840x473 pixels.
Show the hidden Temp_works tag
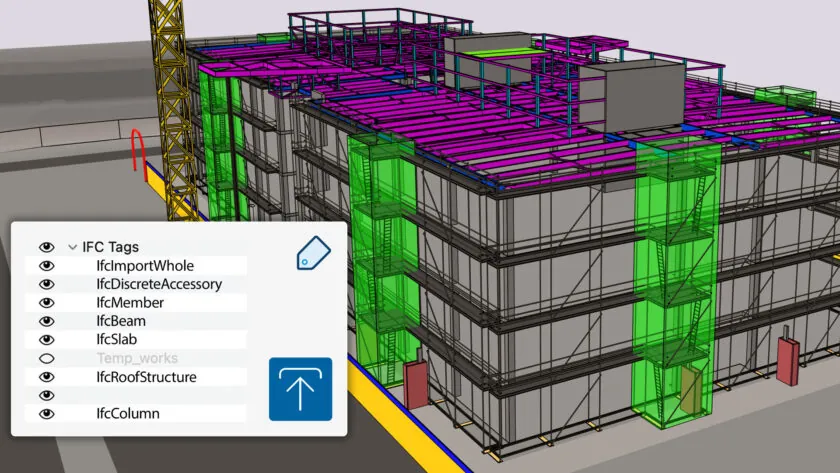[45, 358]
